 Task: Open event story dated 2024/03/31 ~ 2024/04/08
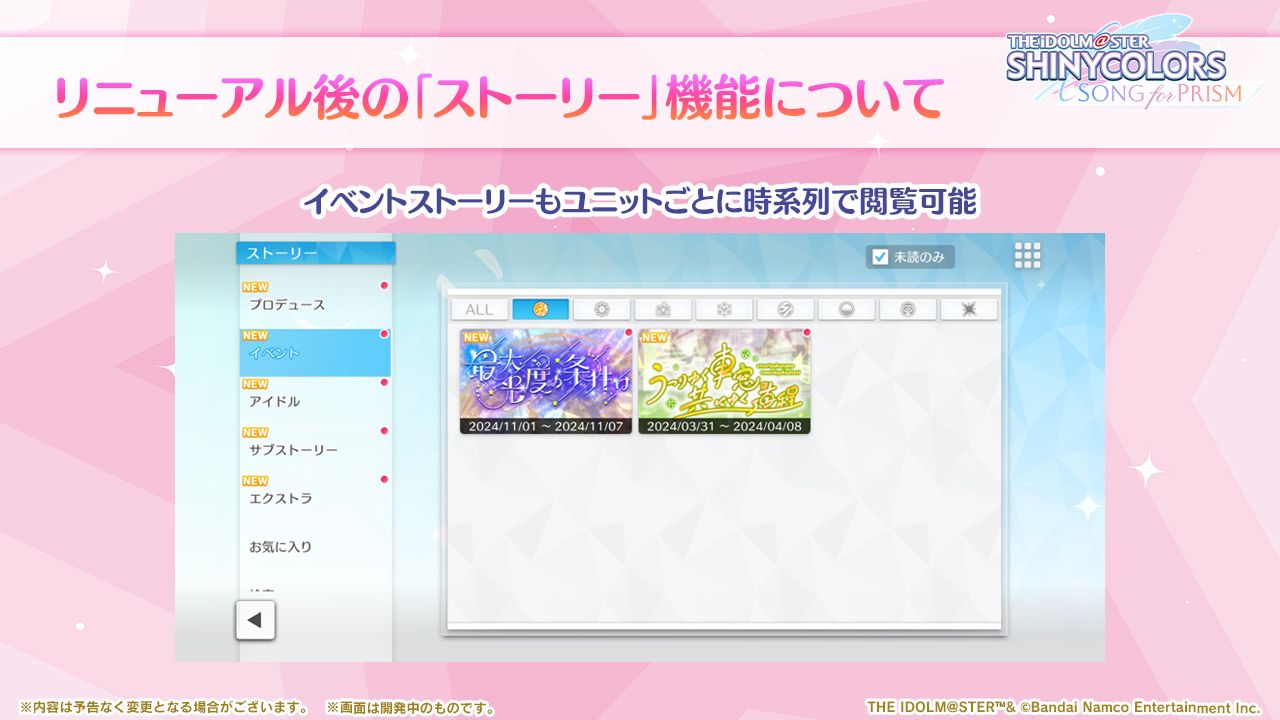click(x=724, y=381)
